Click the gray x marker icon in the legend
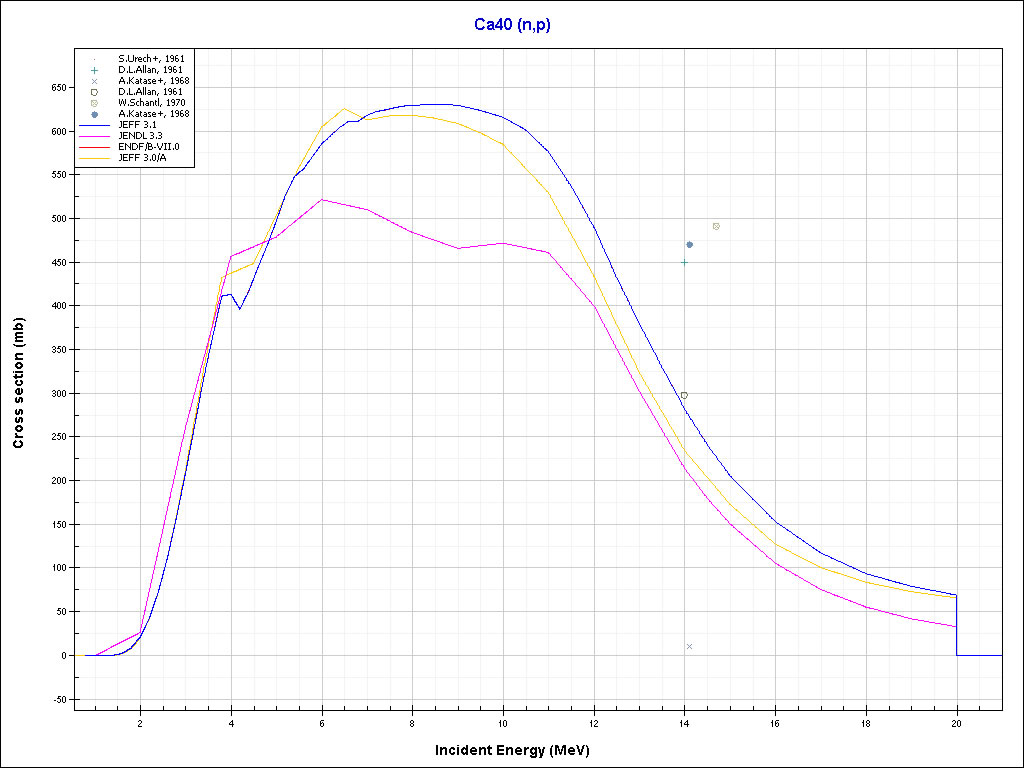1024x768 pixels. 94,81
